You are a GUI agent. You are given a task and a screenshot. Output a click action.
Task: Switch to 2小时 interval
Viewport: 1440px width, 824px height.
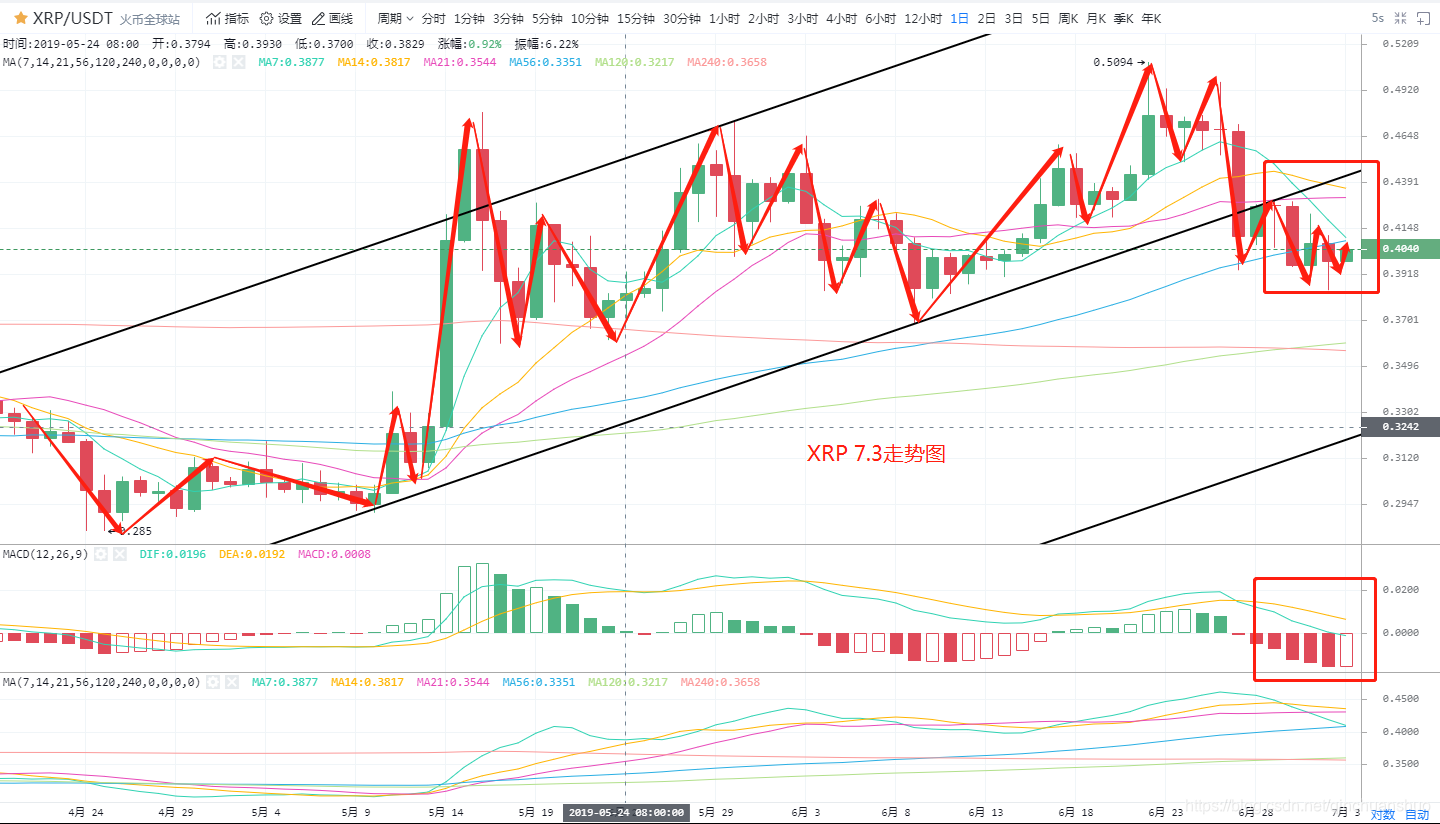pos(764,18)
